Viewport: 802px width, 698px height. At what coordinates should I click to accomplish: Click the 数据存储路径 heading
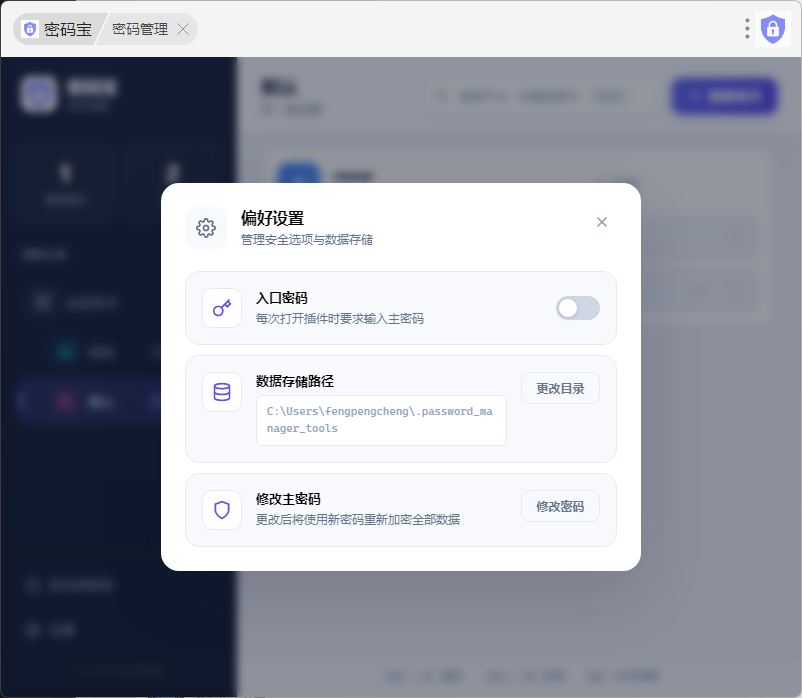coord(295,381)
